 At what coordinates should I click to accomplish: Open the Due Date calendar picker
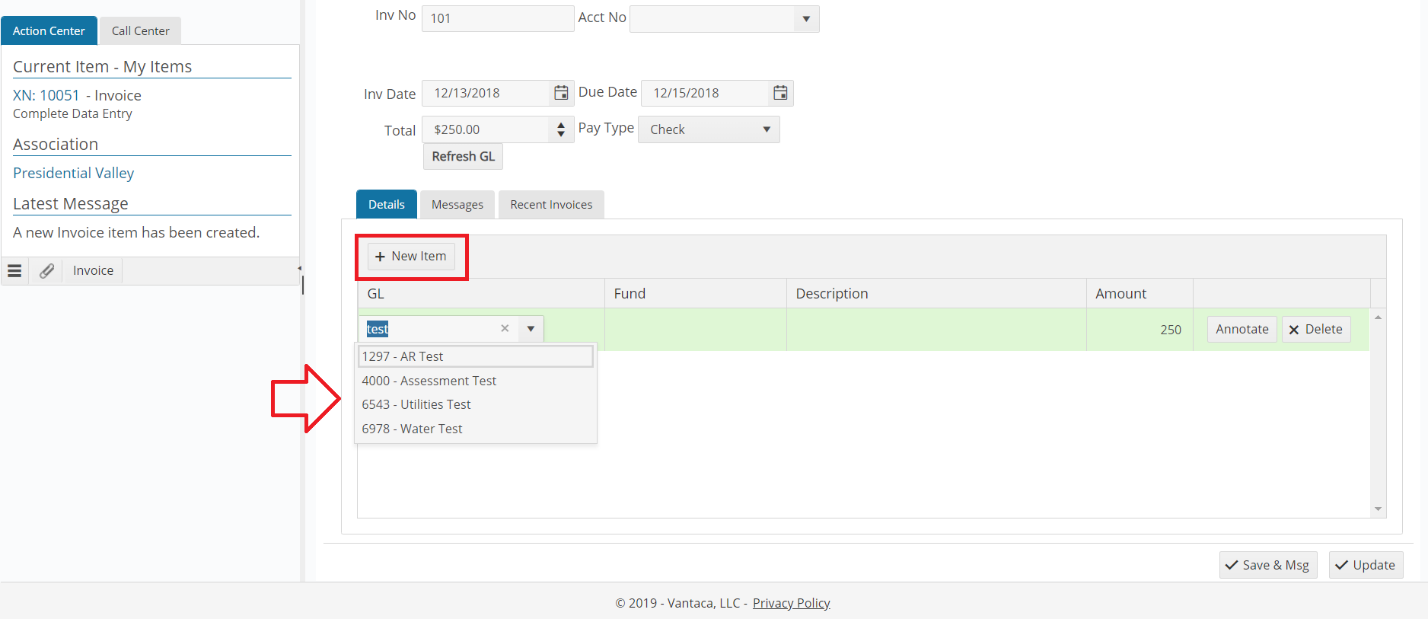780,92
